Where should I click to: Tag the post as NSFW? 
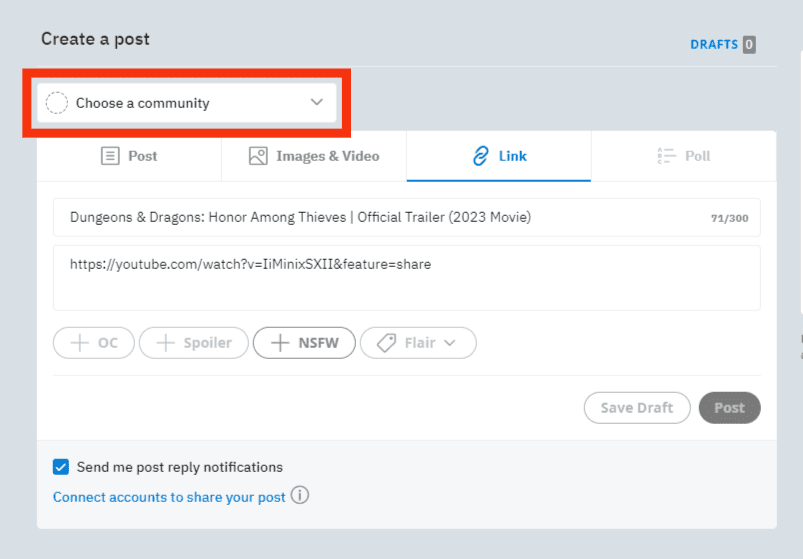(304, 343)
